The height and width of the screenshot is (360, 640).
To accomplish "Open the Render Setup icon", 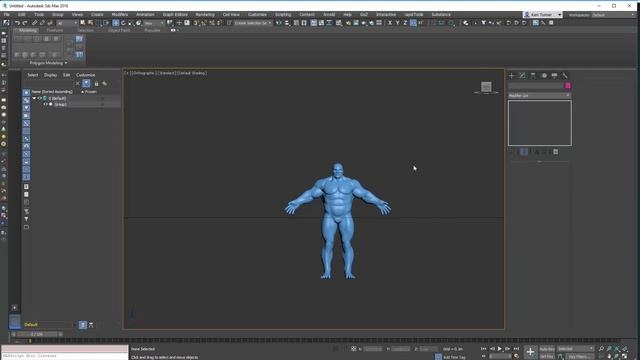I will click(x=348, y=23).
